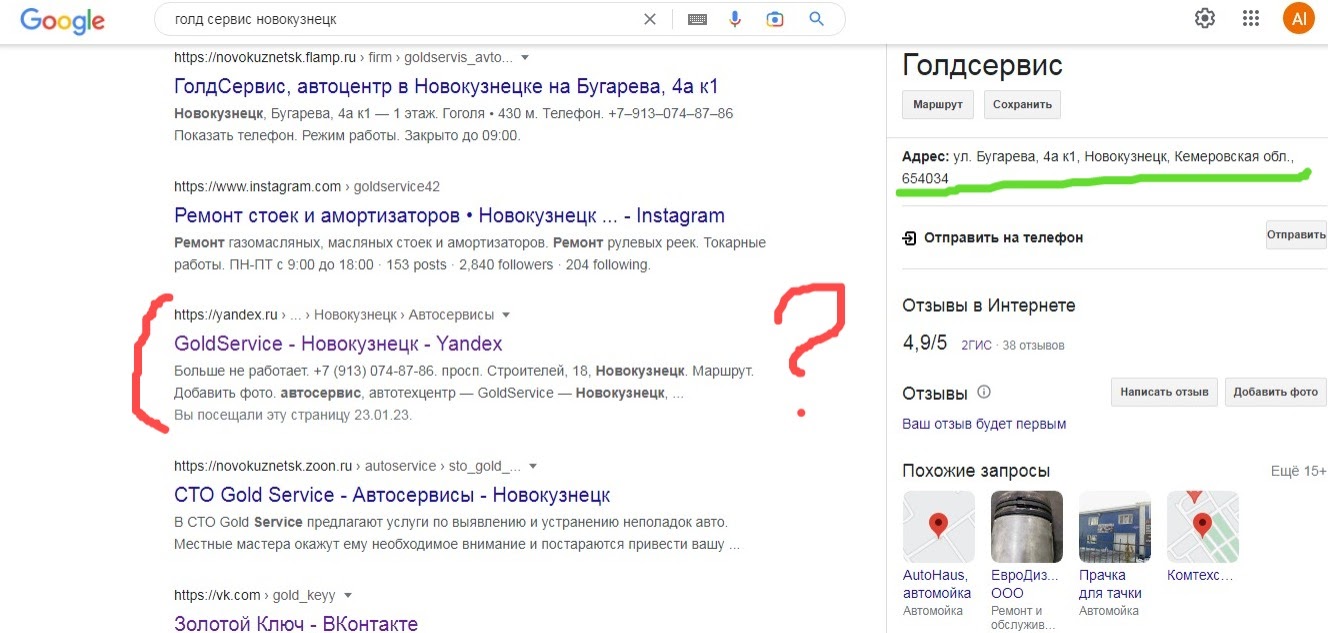This screenshot has height=633, width=1328.
Task: Click the 4,9/5 rating value
Action: [x=925, y=343]
